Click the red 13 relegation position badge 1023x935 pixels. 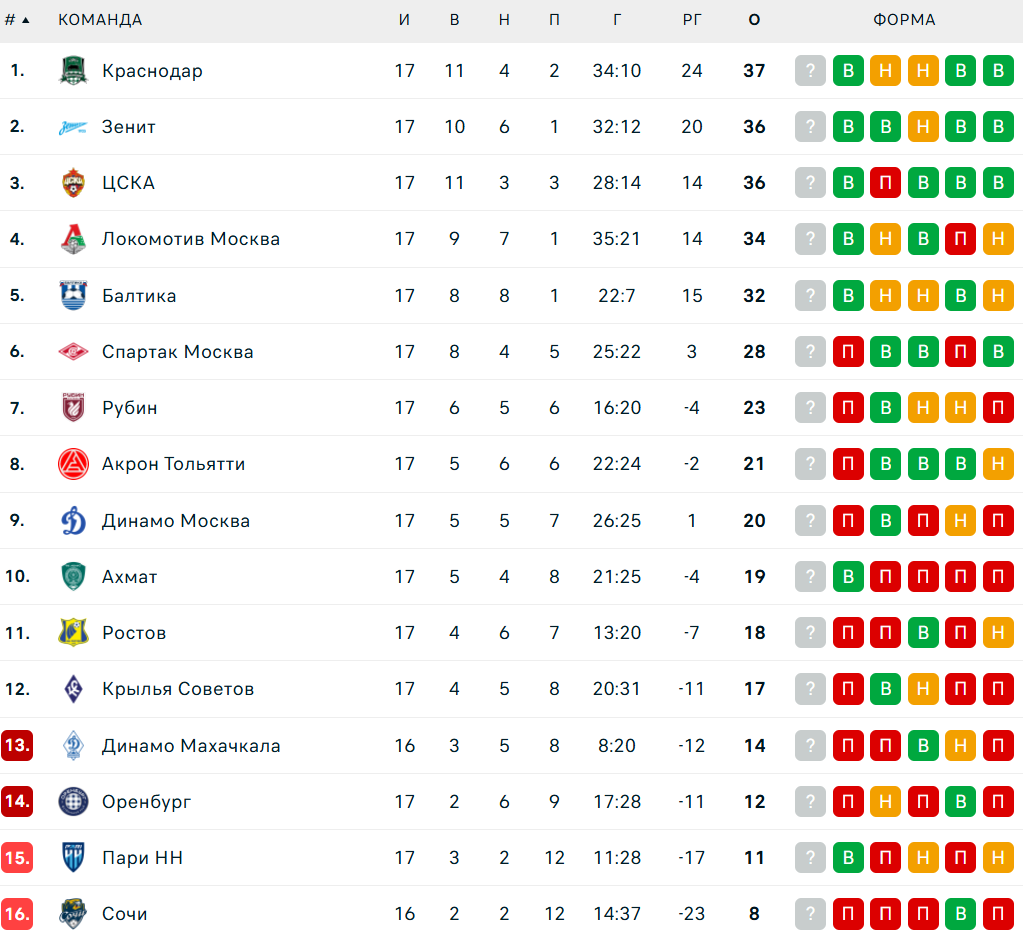pos(18,746)
